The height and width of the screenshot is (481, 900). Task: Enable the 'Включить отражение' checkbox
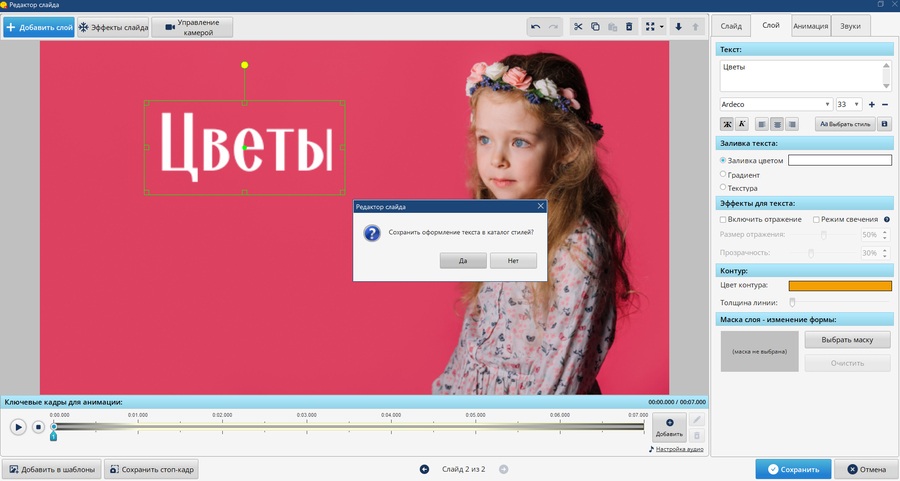click(724, 219)
